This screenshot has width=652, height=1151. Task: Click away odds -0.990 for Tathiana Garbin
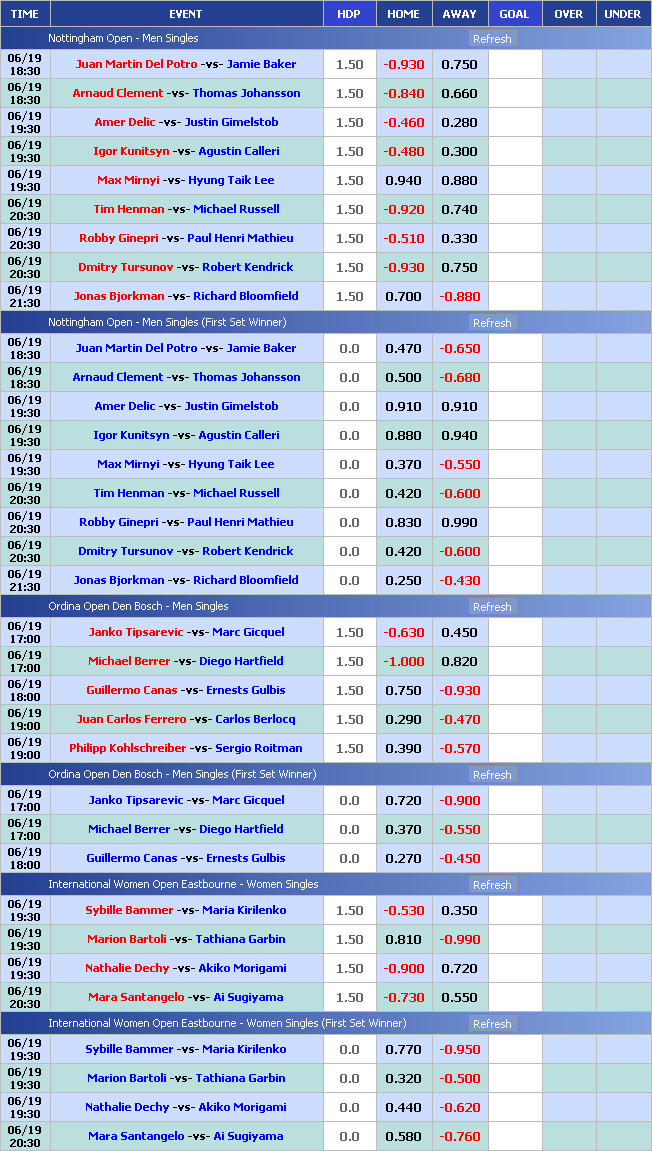click(x=459, y=939)
